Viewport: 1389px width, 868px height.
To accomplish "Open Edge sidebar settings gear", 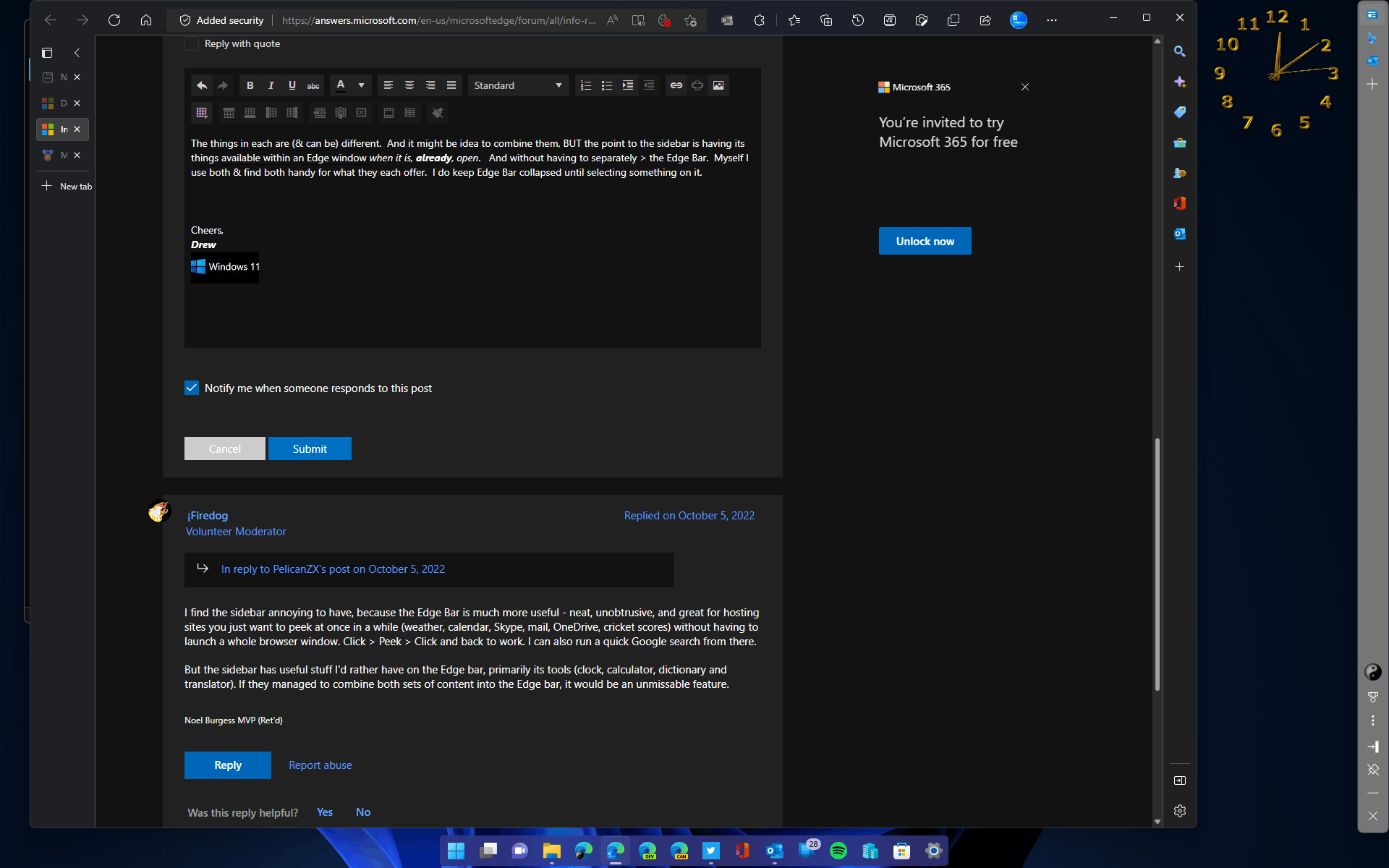I will [1180, 811].
